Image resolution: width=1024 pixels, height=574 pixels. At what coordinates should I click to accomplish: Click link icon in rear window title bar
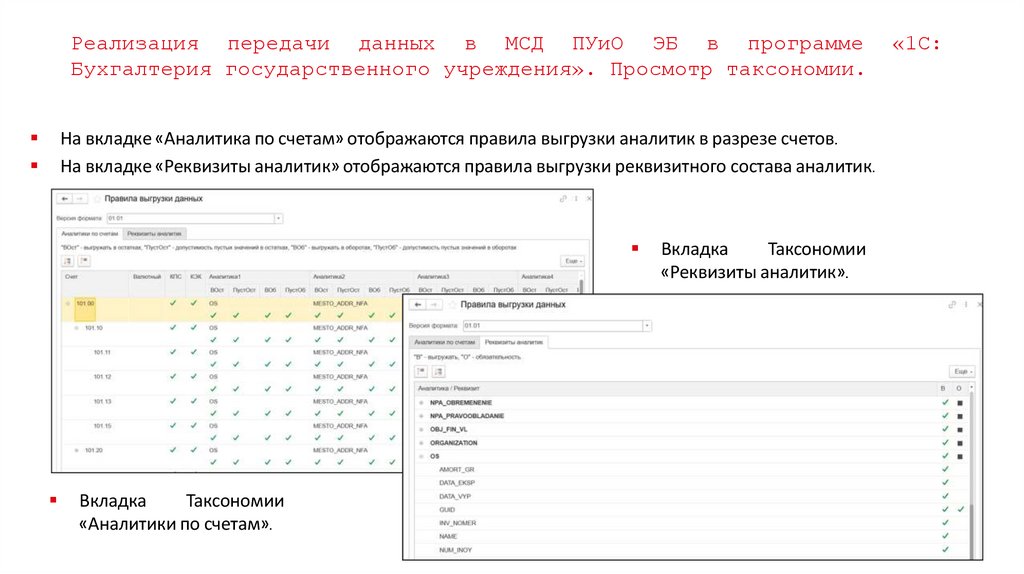click(563, 199)
